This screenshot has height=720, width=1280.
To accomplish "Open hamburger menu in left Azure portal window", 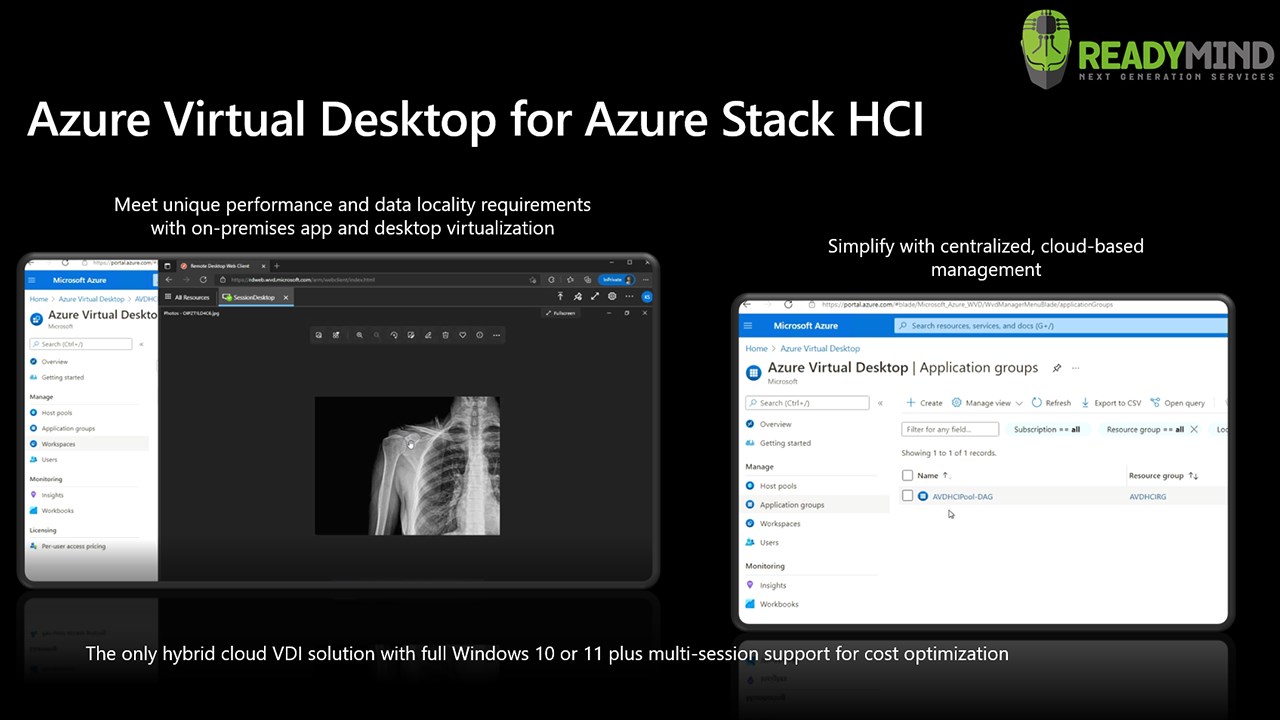I will [x=32, y=281].
